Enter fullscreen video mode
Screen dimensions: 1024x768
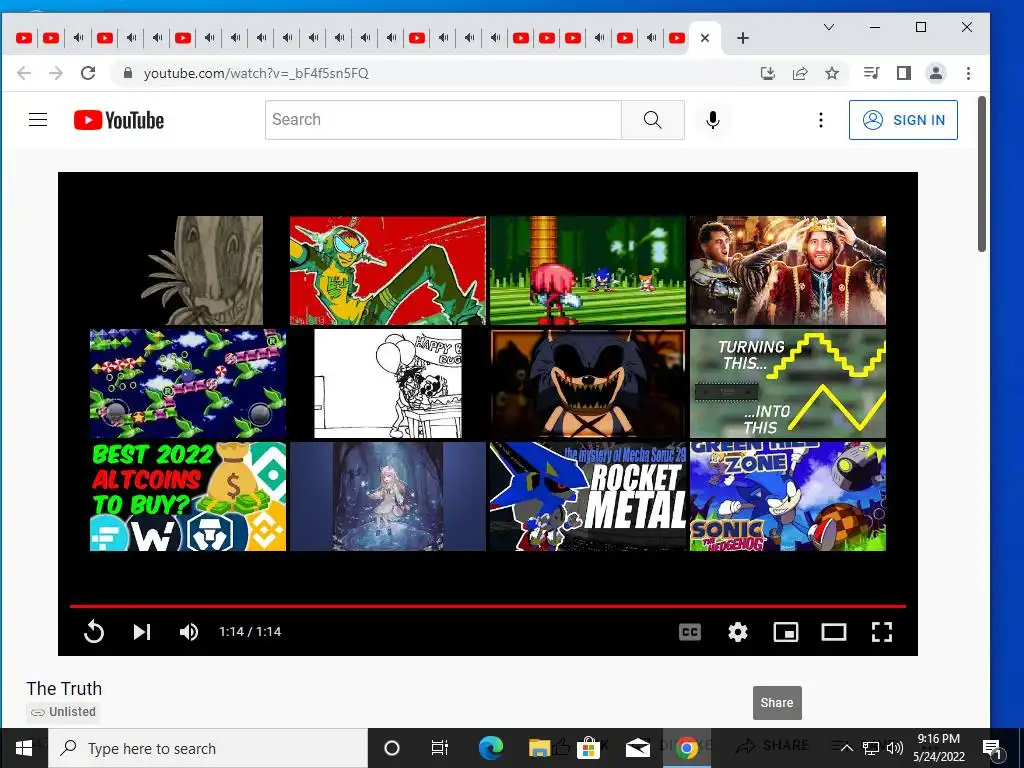(x=882, y=632)
